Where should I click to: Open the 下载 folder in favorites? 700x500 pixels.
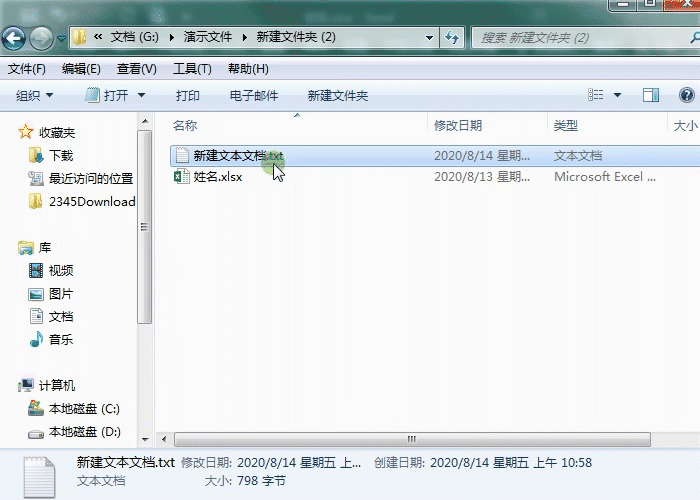[61, 156]
